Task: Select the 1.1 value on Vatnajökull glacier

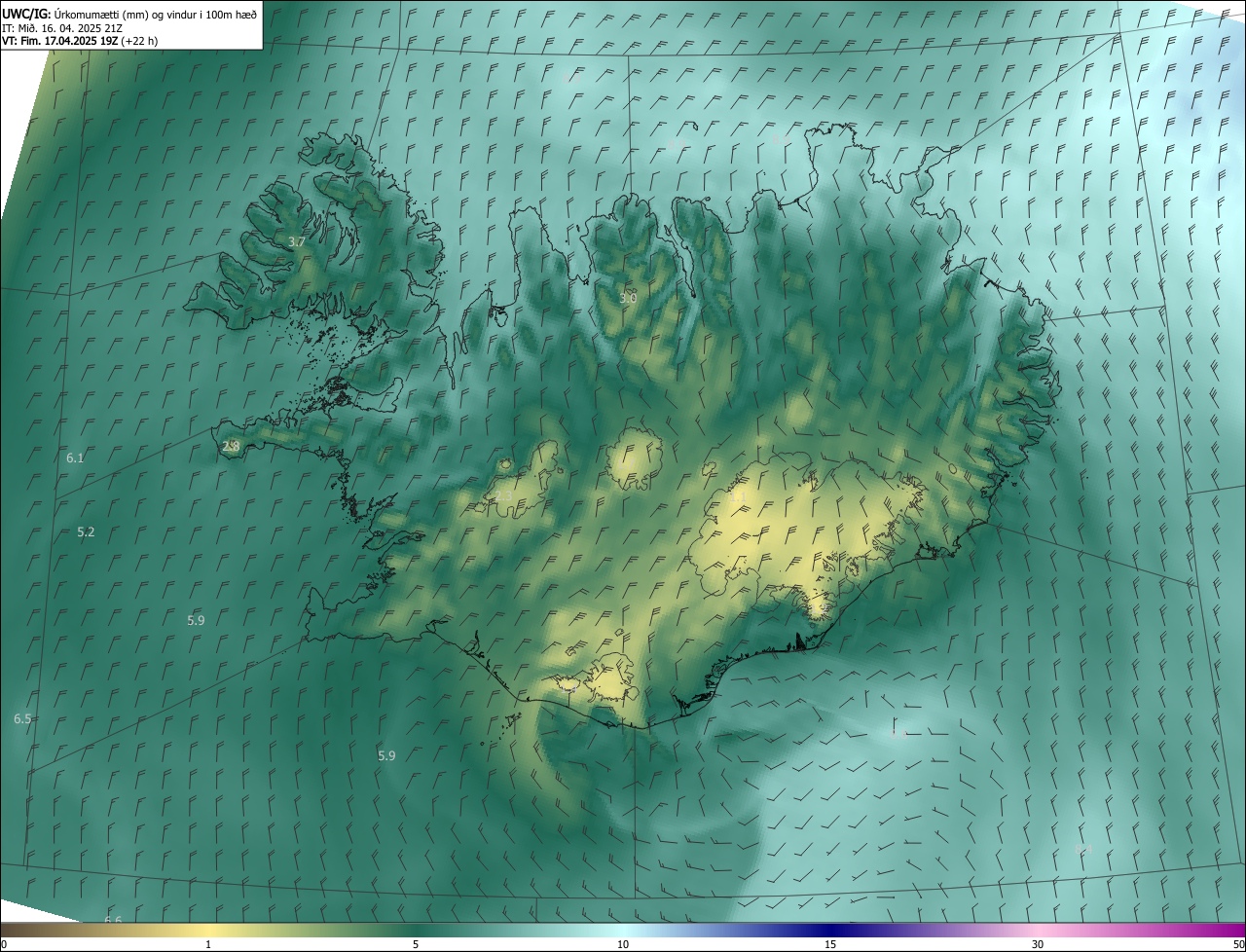Action: (x=738, y=496)
